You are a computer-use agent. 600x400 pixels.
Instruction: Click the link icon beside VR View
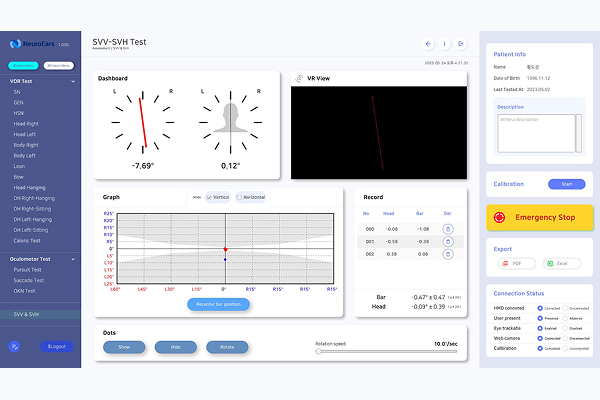pyautogui.click(x=299, y=77)
